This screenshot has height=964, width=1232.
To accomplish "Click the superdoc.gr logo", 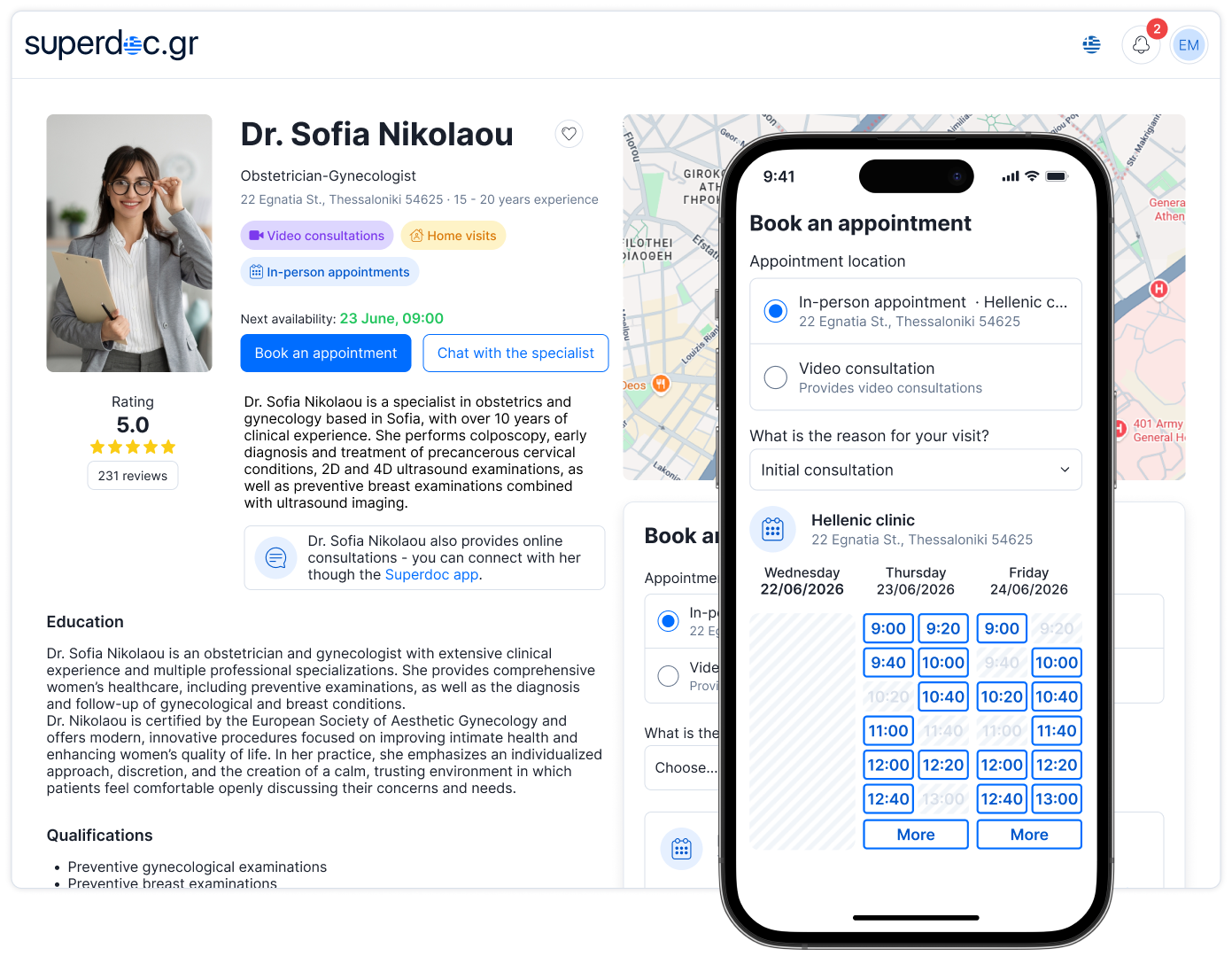I will [x=112, y=43].
